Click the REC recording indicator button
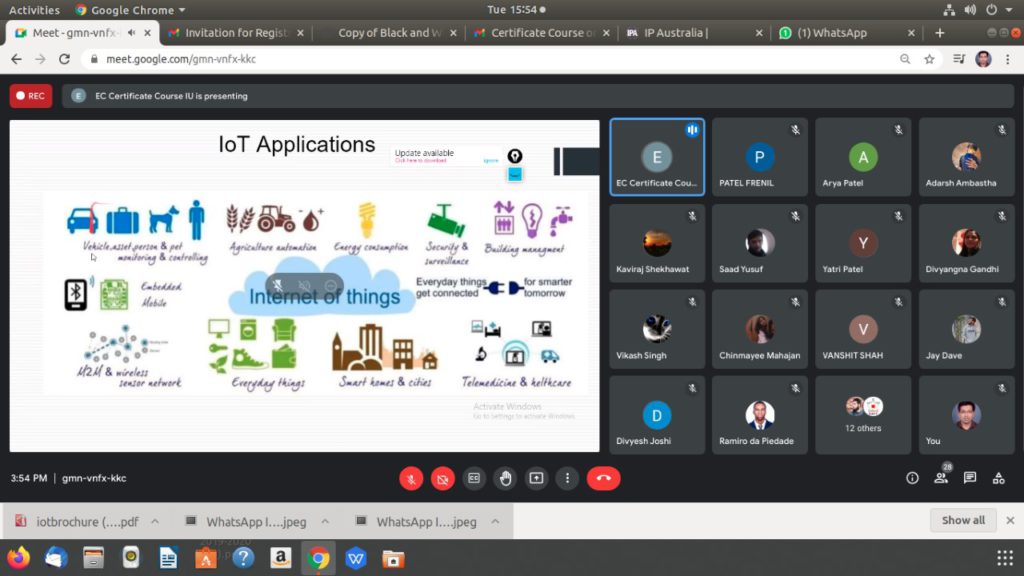 (31, 96)
